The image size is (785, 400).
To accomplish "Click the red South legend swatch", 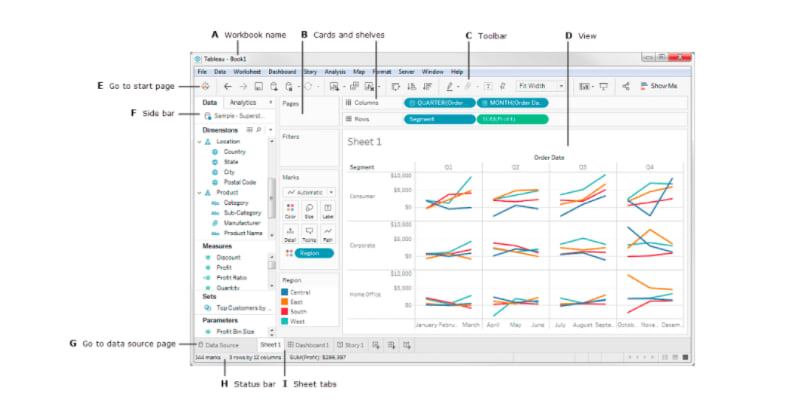I will pos(285,311).
